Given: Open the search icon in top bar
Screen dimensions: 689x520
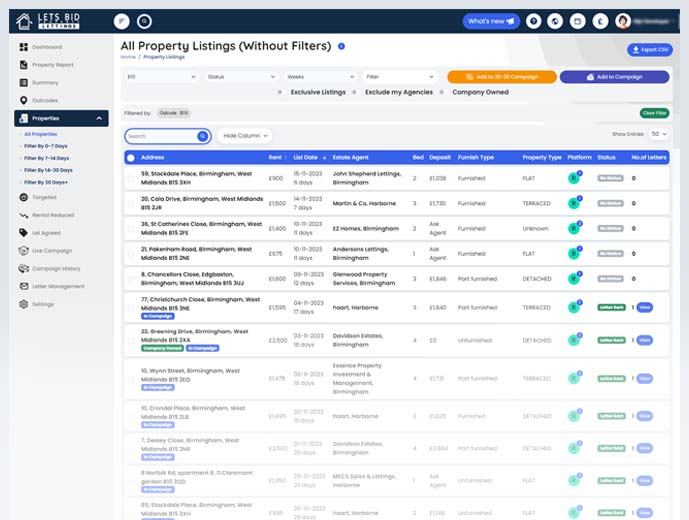Looking at the screenshot, I should click(144, 21).
